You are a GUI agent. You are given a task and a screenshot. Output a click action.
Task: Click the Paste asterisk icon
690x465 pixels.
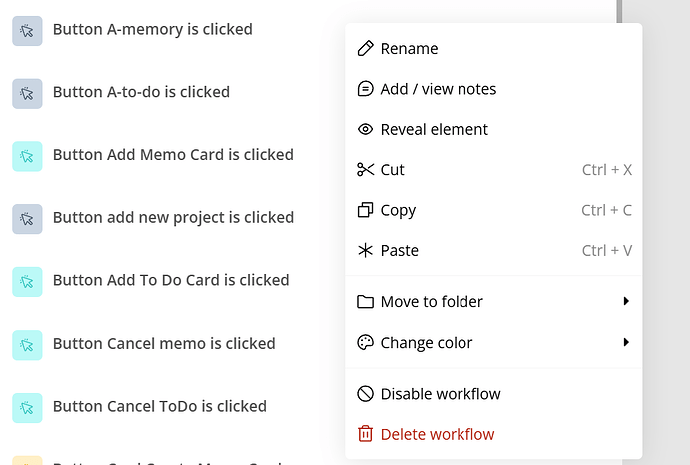pos(365,250)
